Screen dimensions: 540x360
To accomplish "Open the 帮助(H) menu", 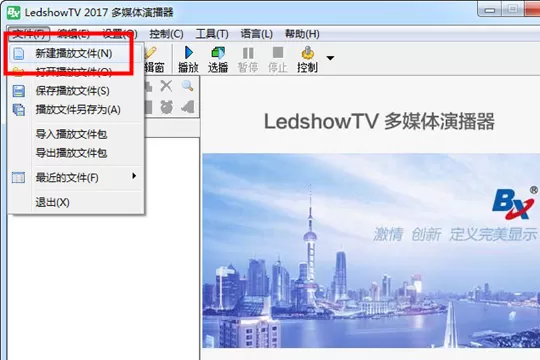I will point(302,34).
